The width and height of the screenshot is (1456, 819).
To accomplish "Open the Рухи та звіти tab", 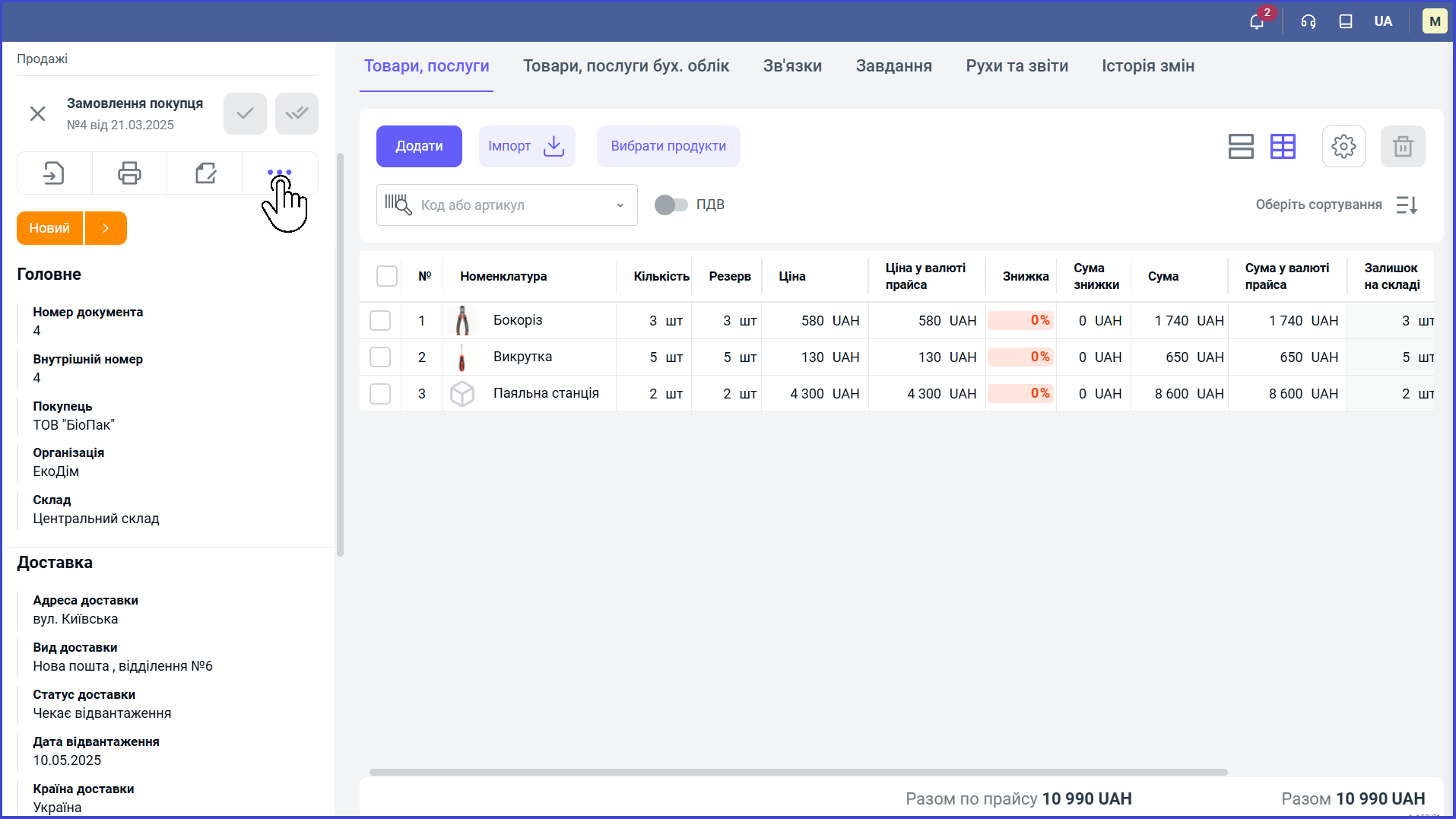I will (1017, 66).
